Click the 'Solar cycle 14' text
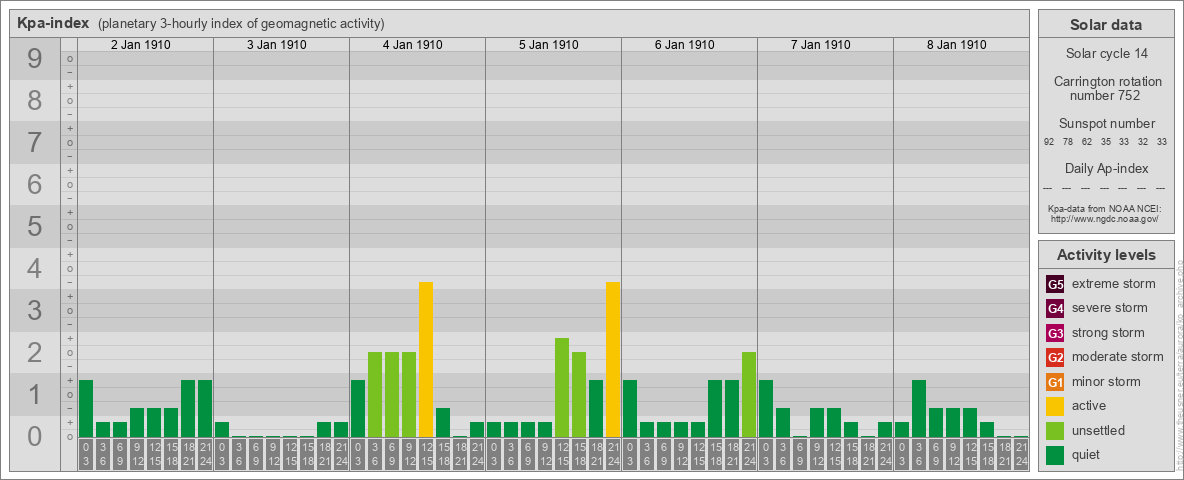This screenshot has width=1184, height=480. coord(1106,54)
